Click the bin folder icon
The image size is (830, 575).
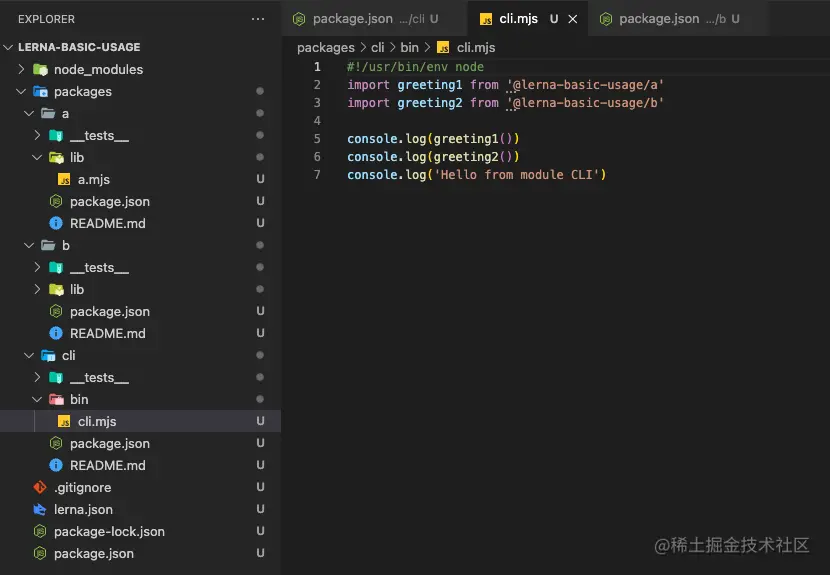coord(56,399)
